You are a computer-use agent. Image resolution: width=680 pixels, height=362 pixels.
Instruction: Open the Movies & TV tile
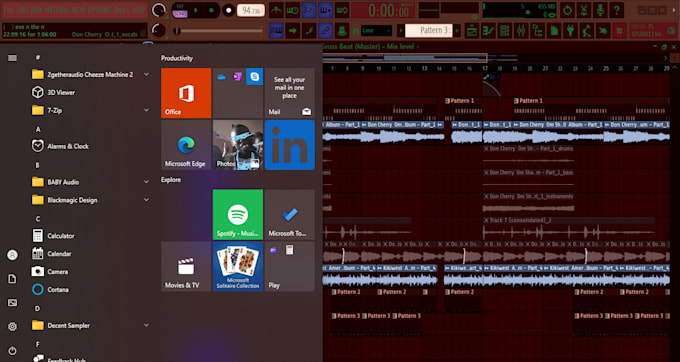(x=186, y=266)
